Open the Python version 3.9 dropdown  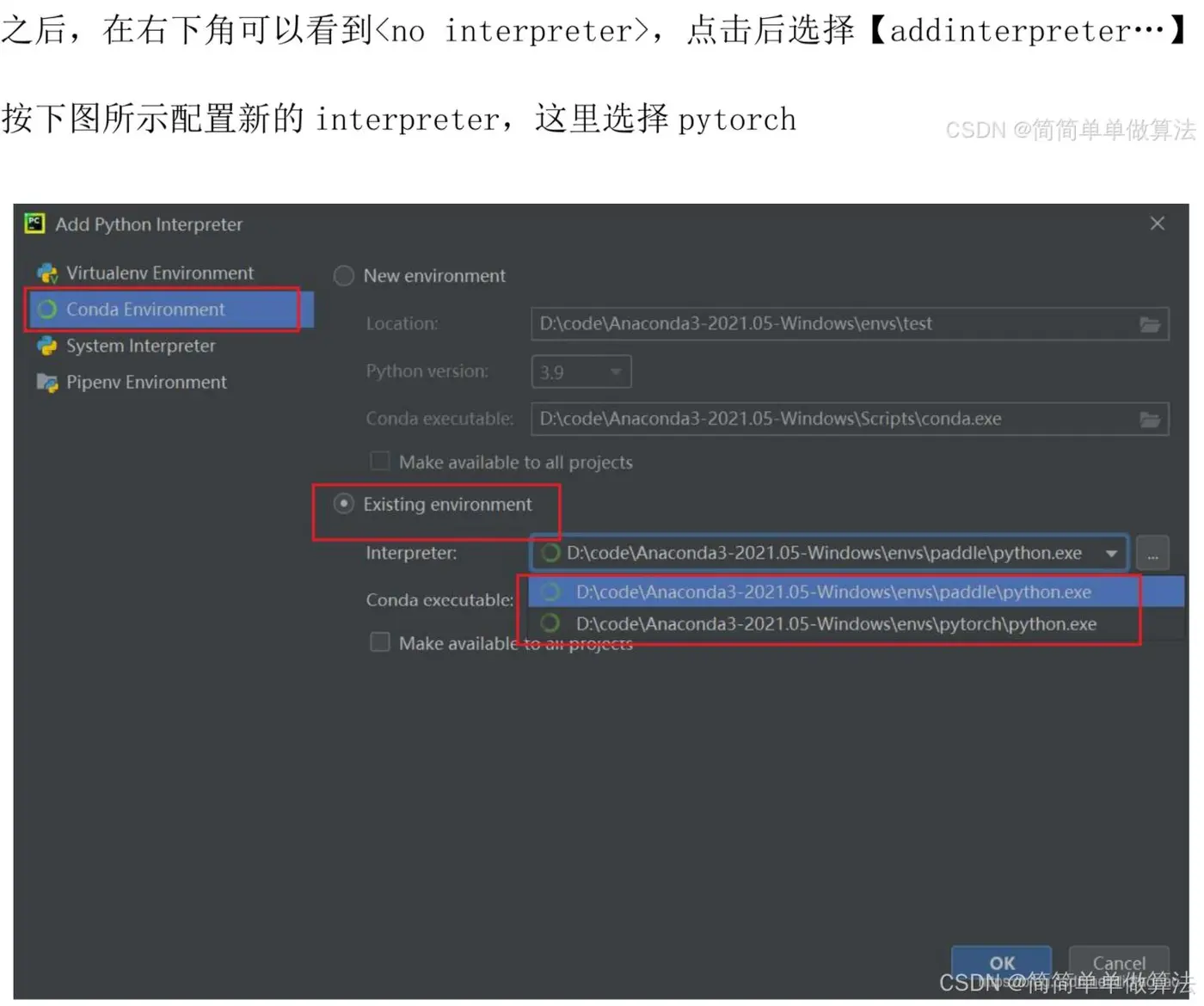581,372
